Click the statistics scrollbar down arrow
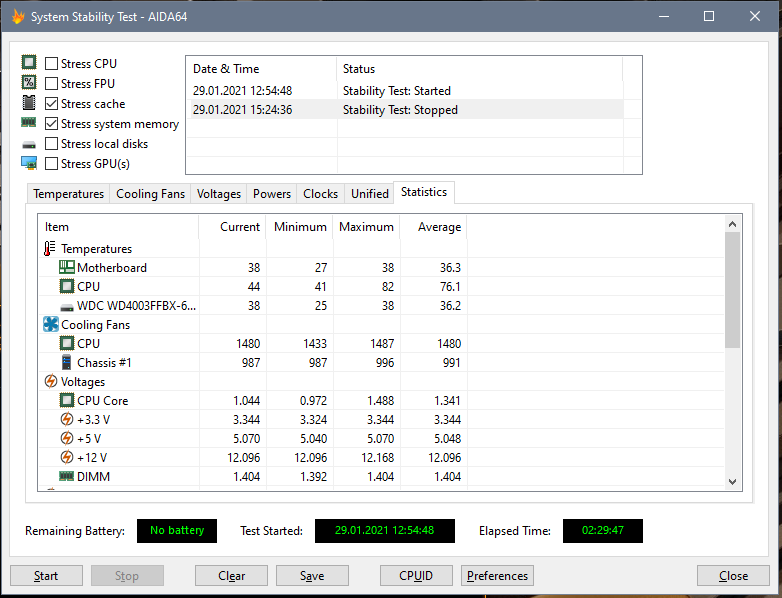782x598 pixels. click(732, 481)
